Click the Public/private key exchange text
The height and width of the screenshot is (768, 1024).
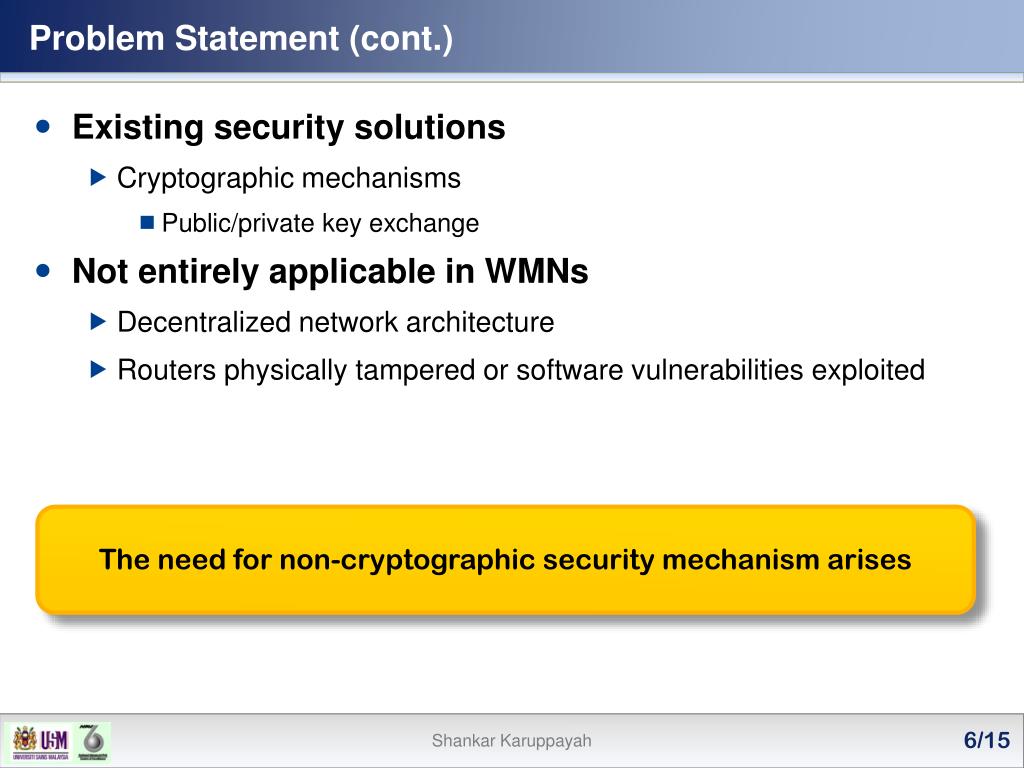[320, 223]
